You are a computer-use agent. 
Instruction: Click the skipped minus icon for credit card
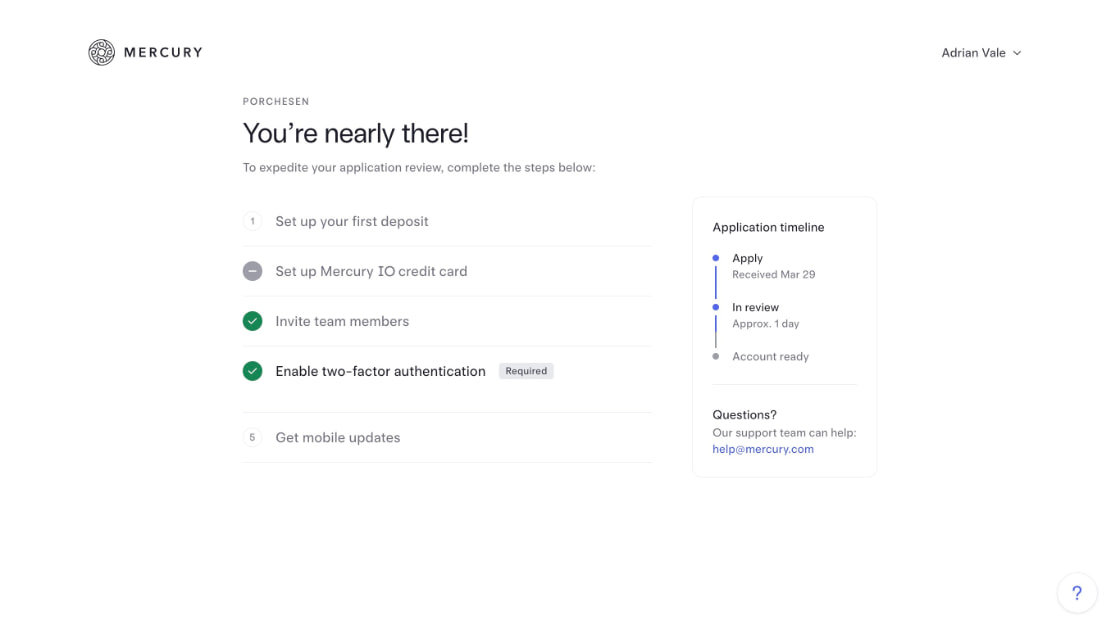(252, 271)
